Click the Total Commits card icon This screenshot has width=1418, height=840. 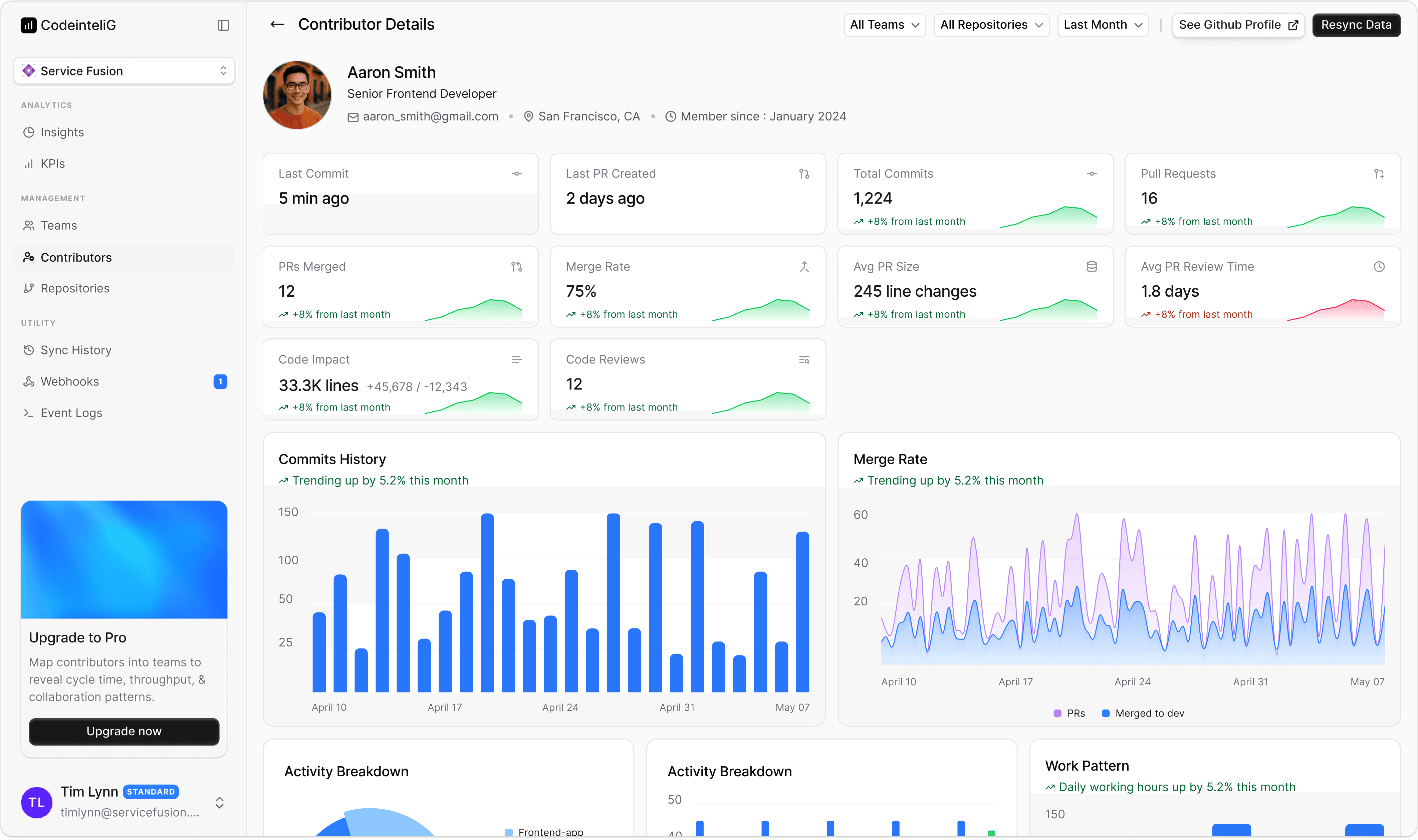[x=1092, y=174]
